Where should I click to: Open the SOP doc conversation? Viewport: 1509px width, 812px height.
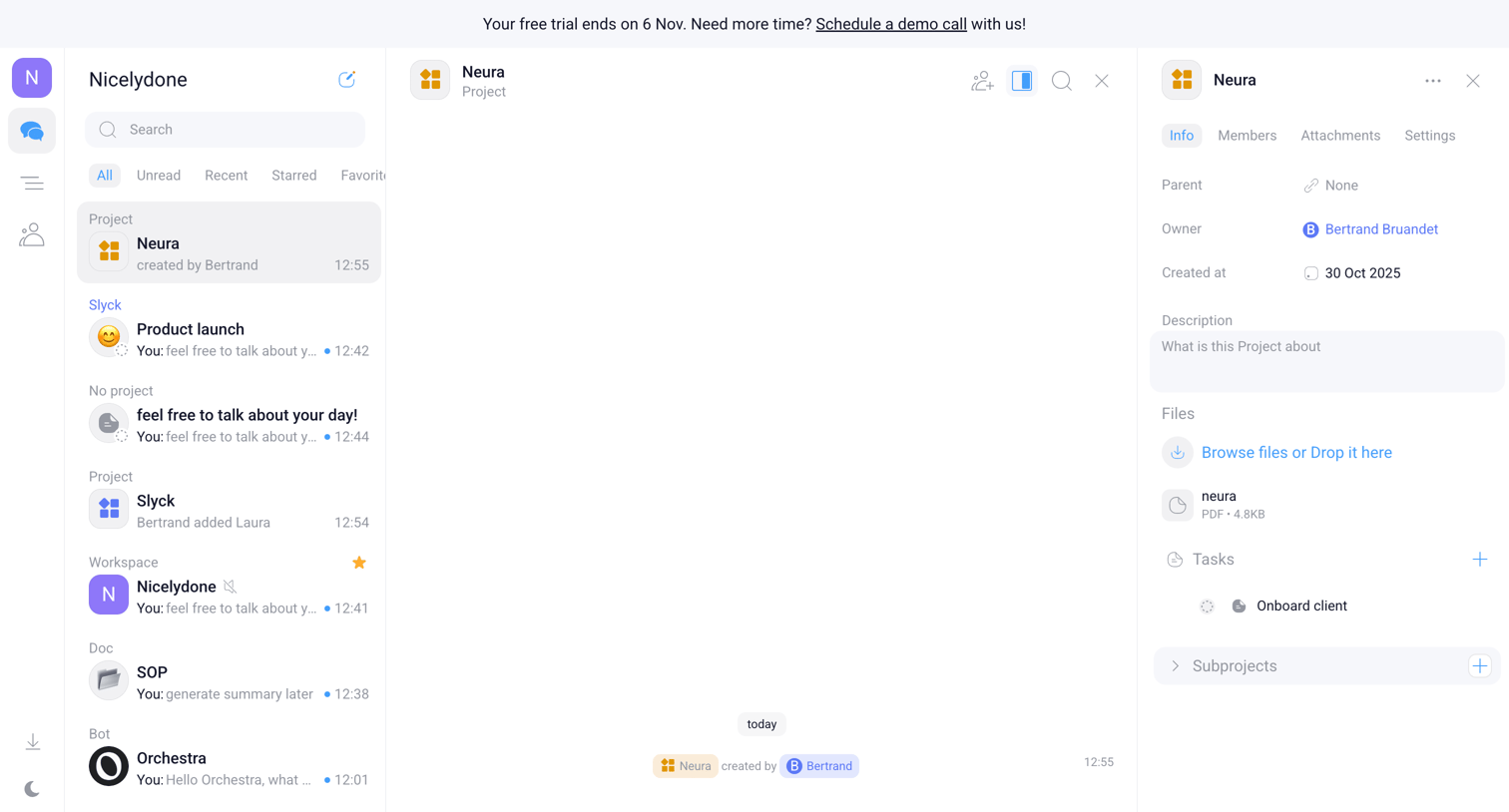[x=229, y=672]
